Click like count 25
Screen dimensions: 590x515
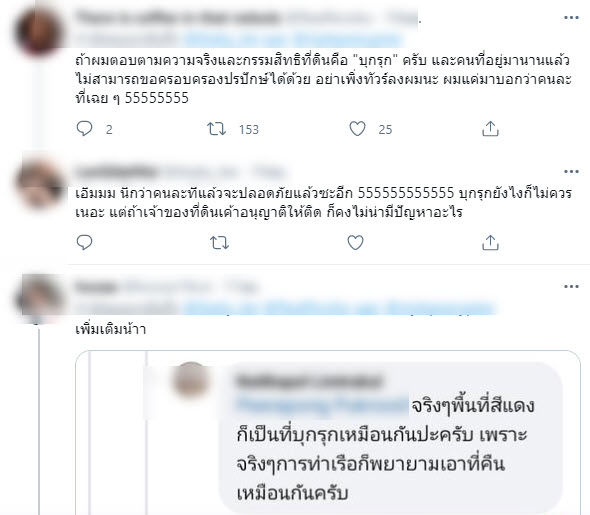[x=385, y=129]
